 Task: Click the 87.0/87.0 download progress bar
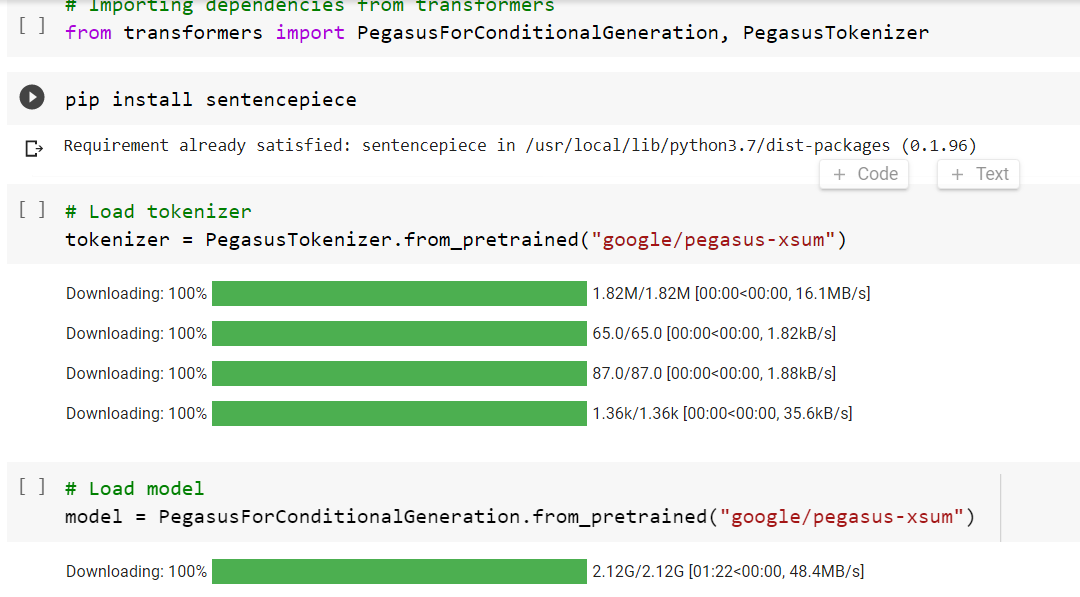coord(399,373)
